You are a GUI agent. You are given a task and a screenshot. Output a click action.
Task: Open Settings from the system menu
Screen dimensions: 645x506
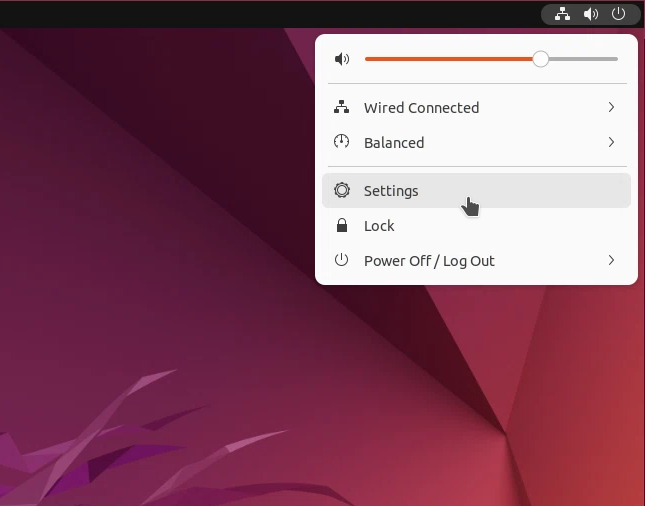(x=391, y=191)
